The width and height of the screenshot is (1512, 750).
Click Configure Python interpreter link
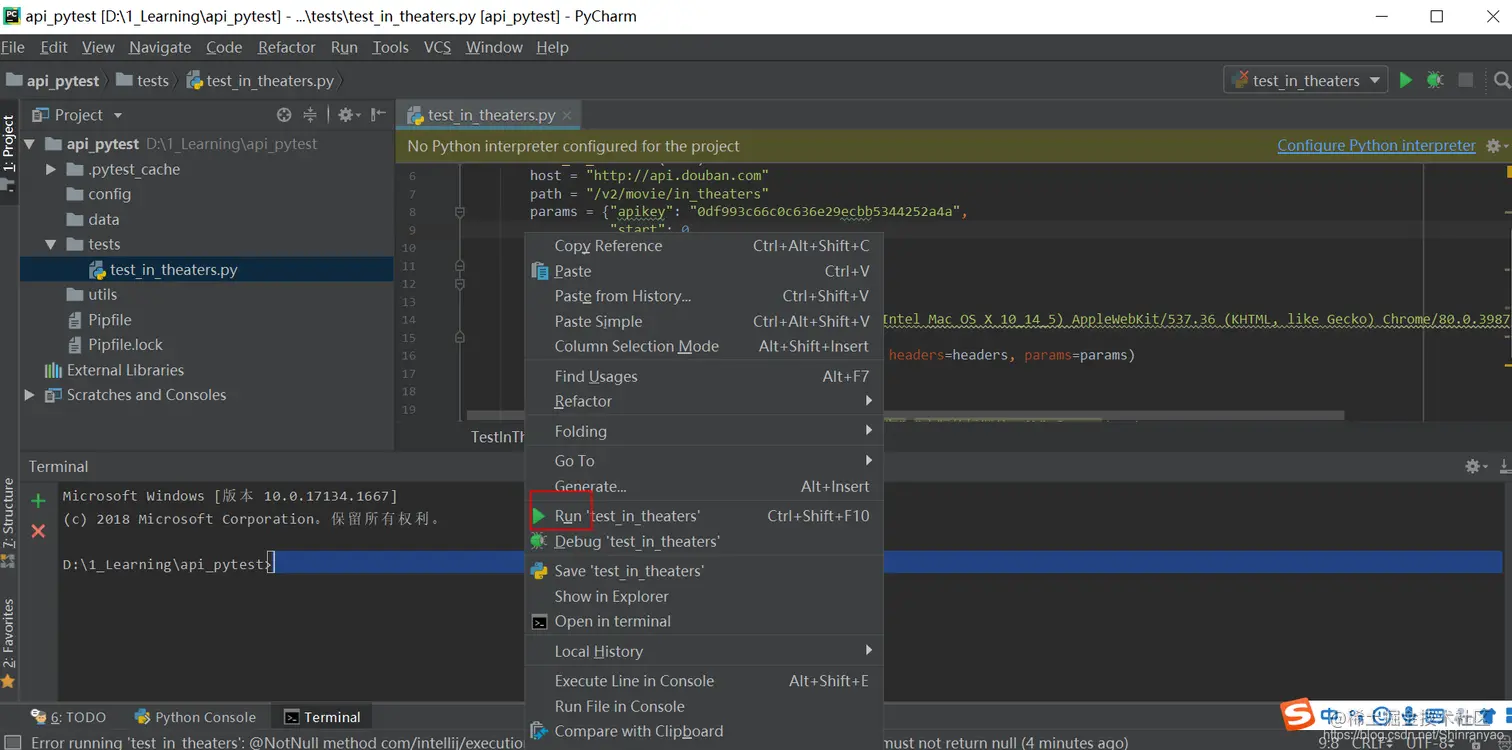coord(1376,146)
